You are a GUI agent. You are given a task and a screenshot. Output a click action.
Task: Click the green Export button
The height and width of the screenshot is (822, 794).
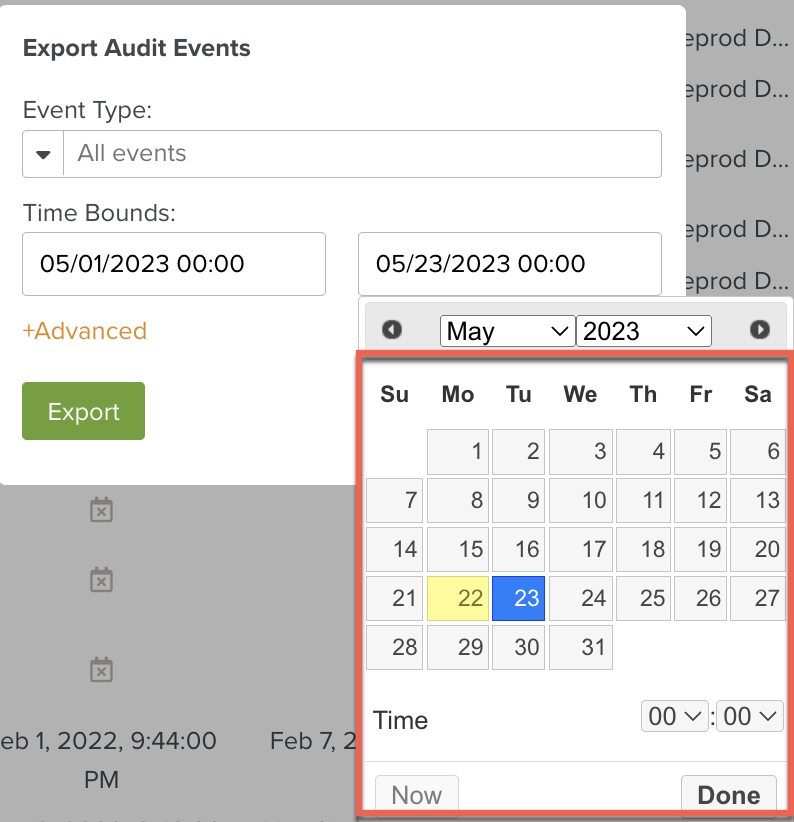pyautogui.click(x=83, y=411)
